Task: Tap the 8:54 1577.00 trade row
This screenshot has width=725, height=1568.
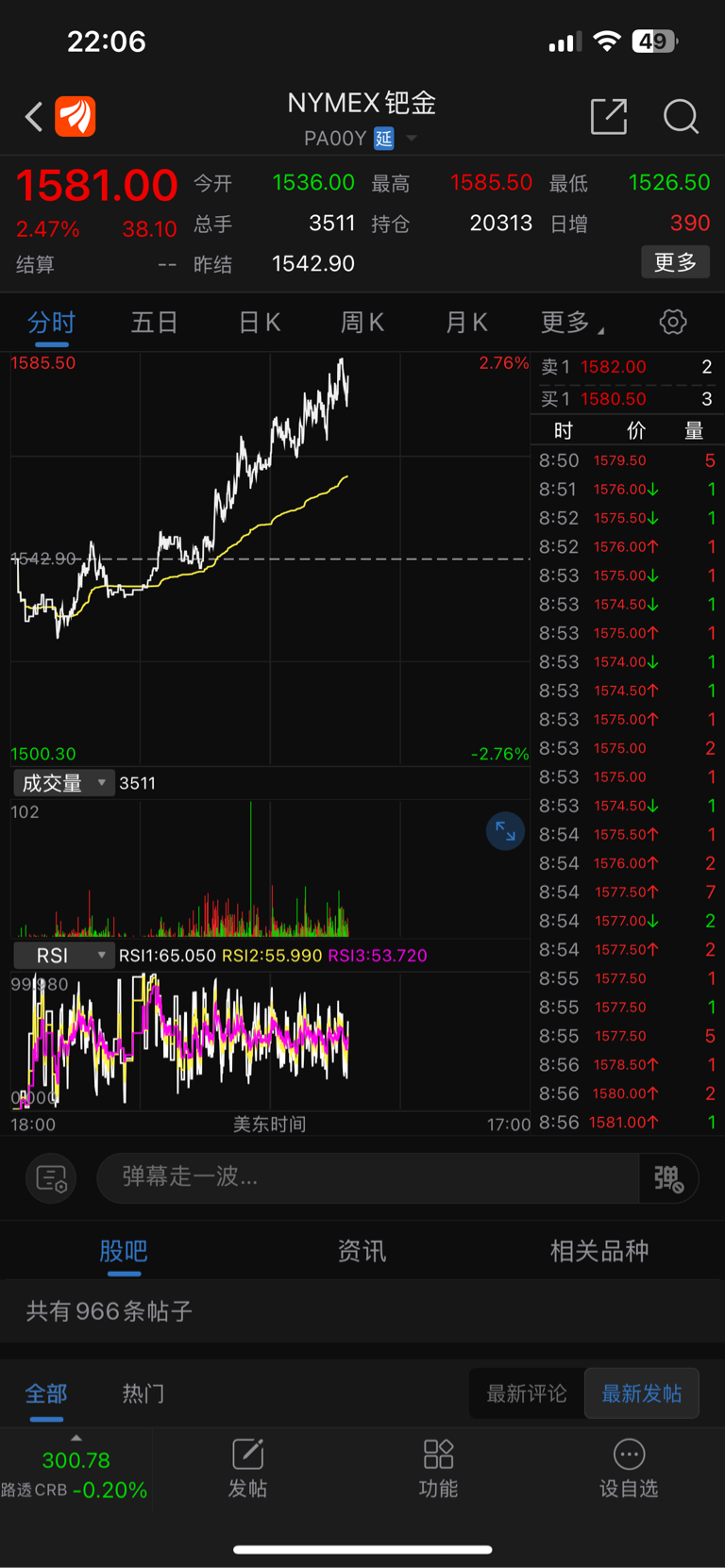Action: click(627, 921)
